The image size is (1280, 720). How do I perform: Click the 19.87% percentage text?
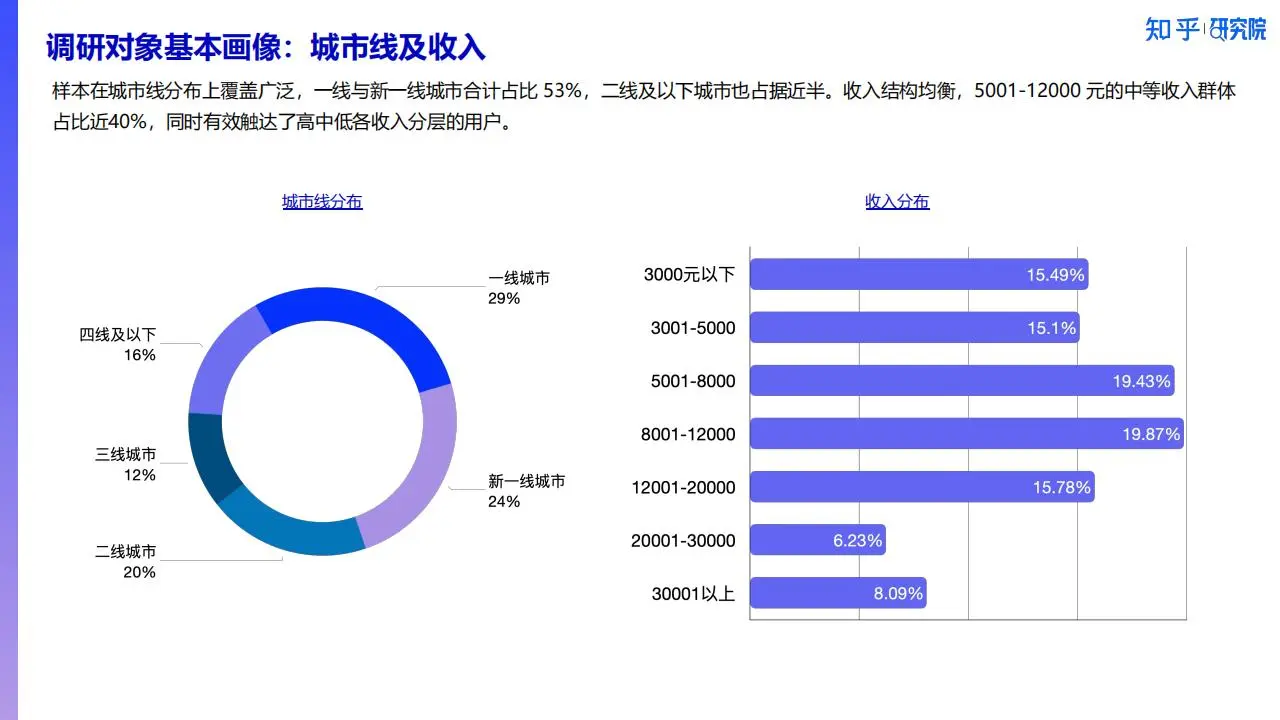pyautogui.click(x=1150, y=434)
